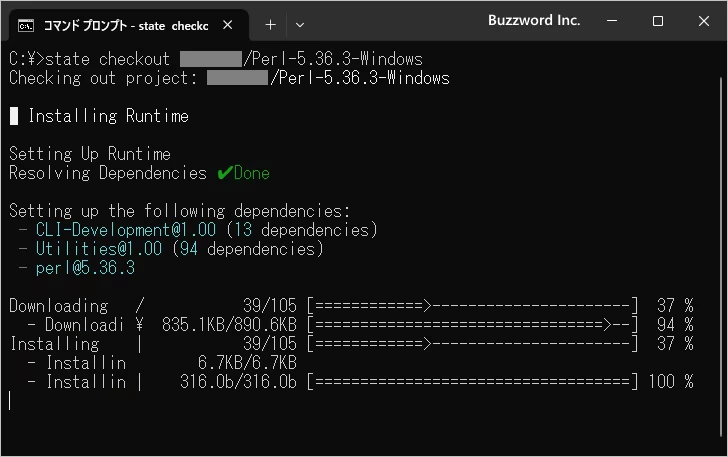The height and width of the screenshot is (457, 728).
Task: Click 'Buzzword Inc.' title text
Action: [x=534, y=20]
